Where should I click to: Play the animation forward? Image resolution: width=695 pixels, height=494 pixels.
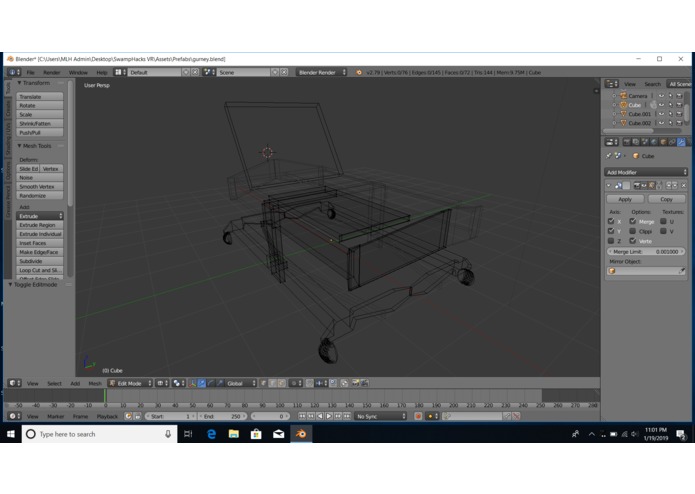tap(329, 416)
